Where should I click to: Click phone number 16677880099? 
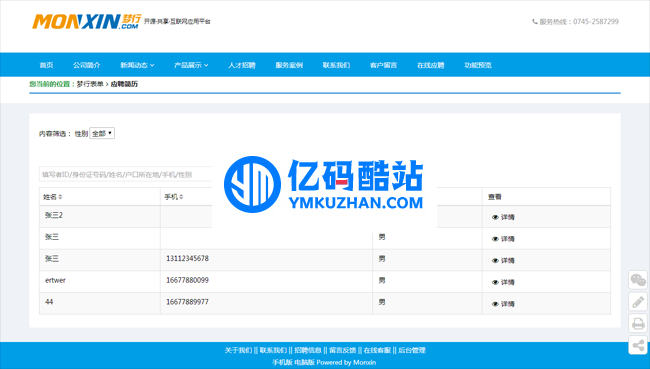187,280
